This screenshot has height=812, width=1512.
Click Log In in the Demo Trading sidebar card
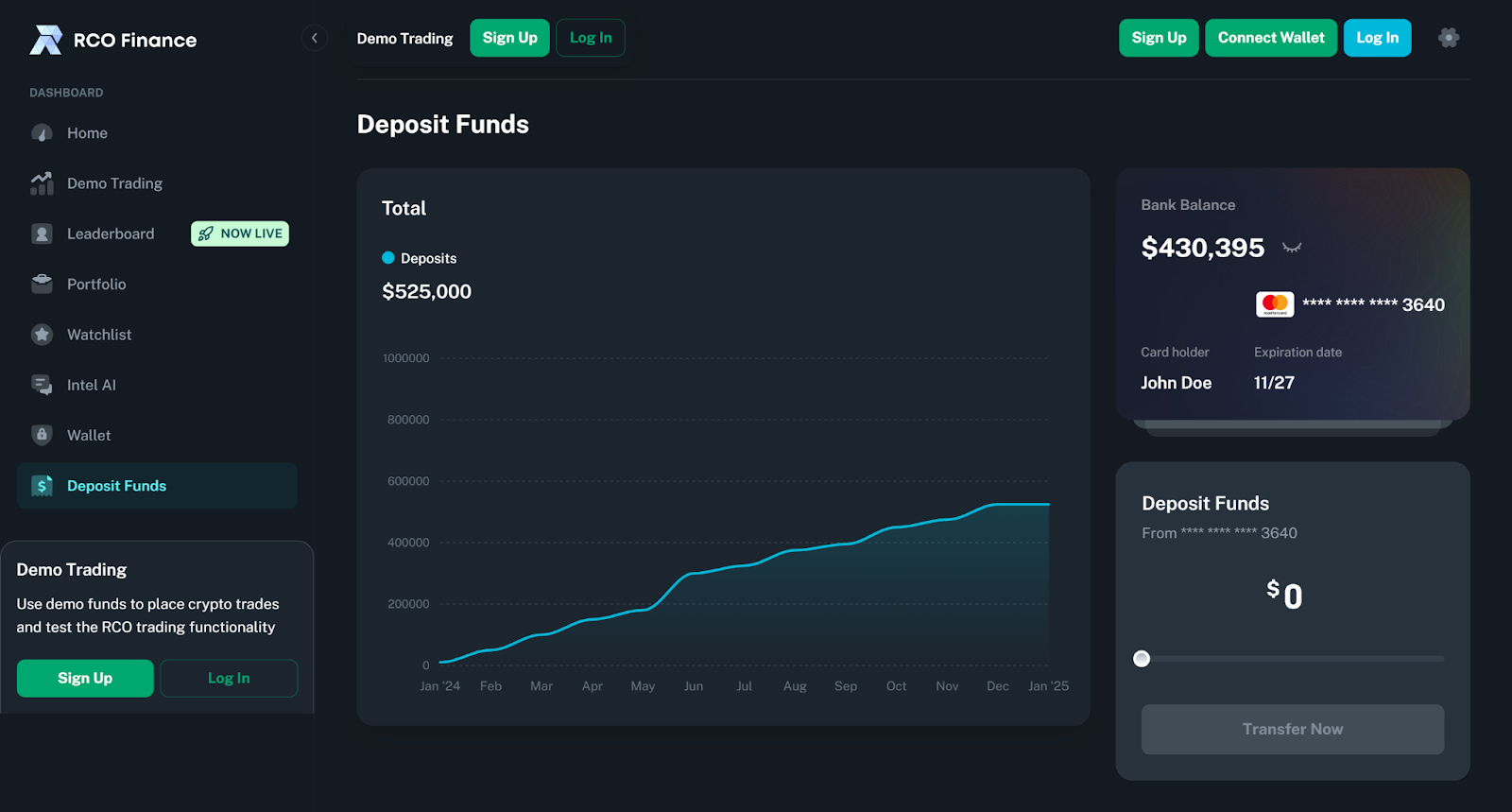[x=229, y=678]
